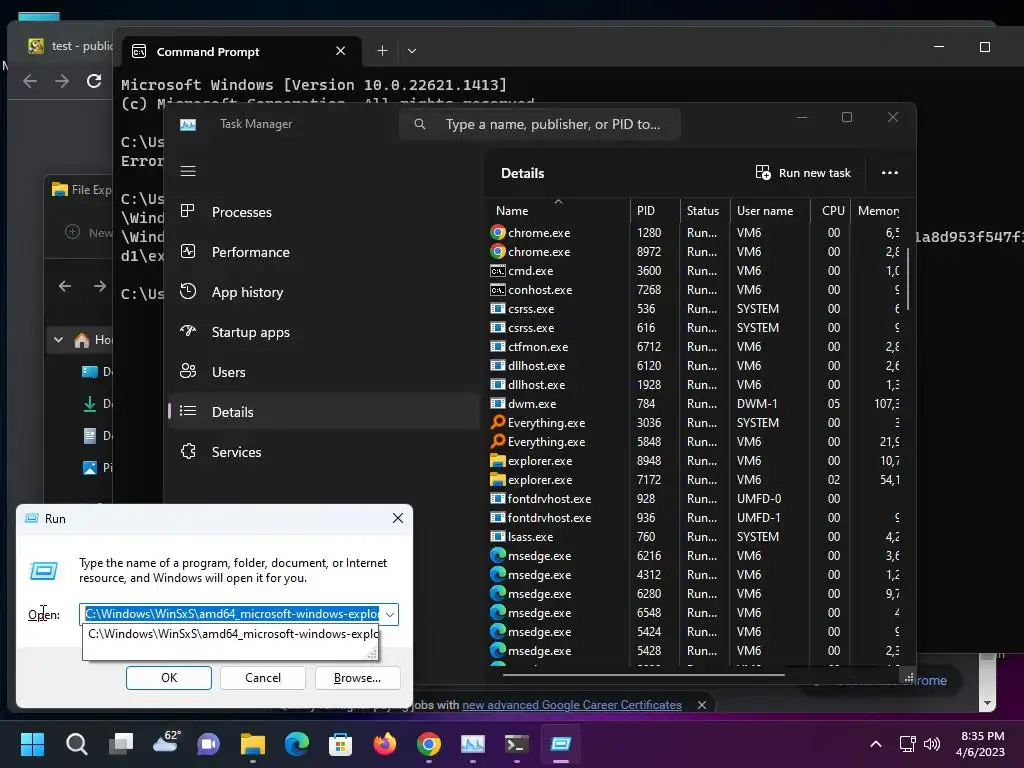Click the Startup apps gauge icon

click(188, 331)
